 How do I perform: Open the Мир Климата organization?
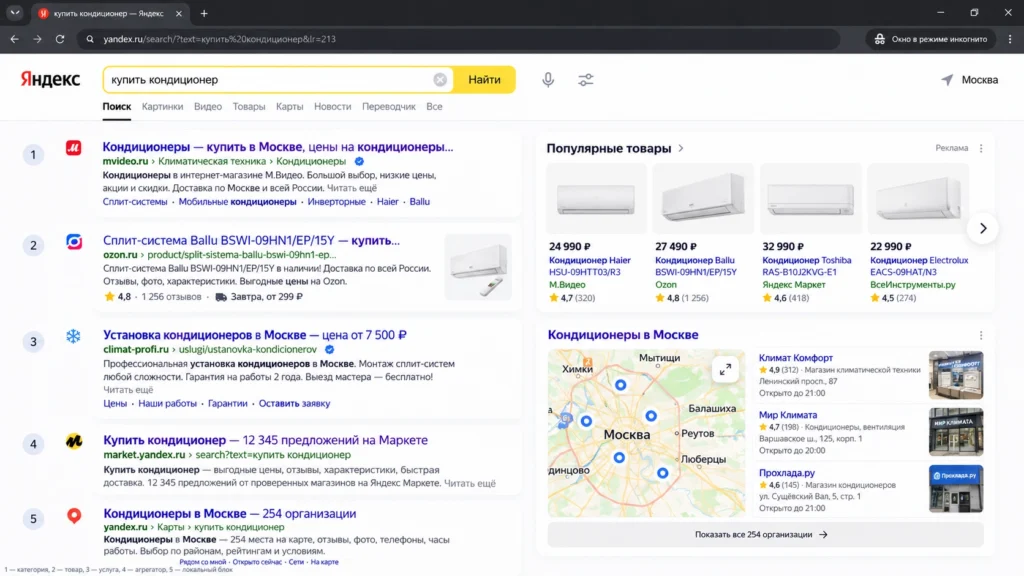788,415
